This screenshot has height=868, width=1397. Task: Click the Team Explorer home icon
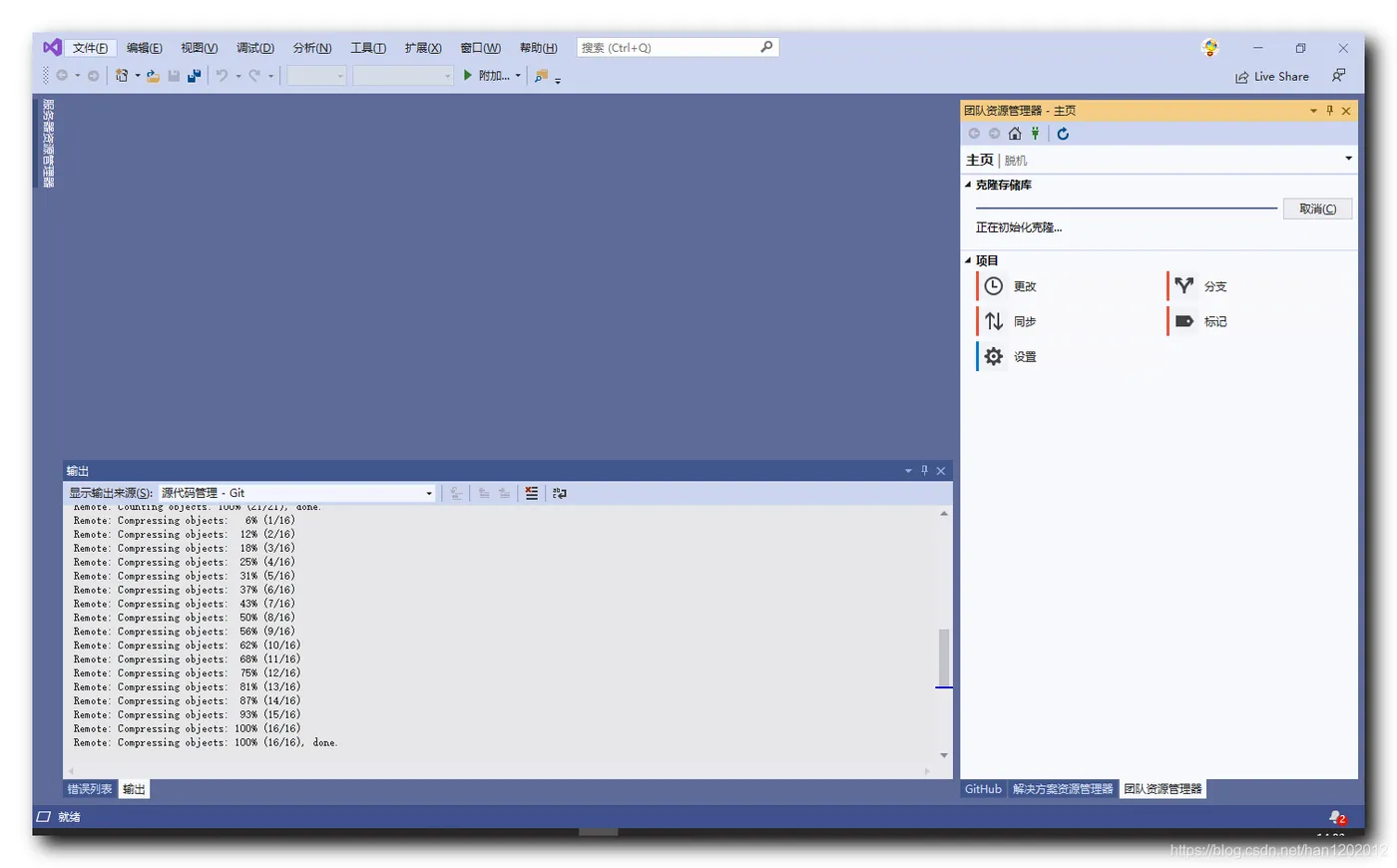click(1015, 134)
